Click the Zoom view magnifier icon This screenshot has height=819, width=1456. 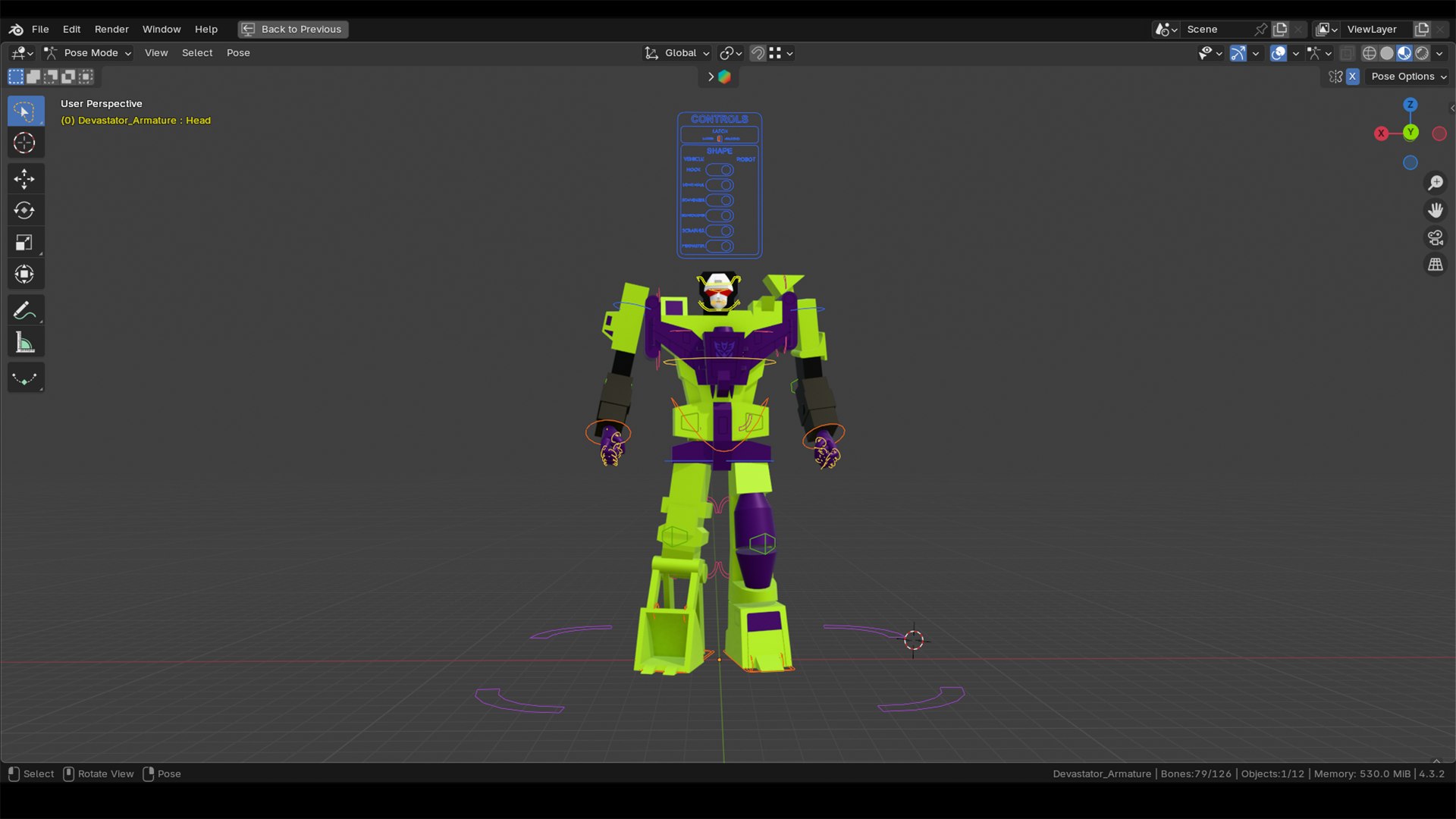[x=1436, y=184]
